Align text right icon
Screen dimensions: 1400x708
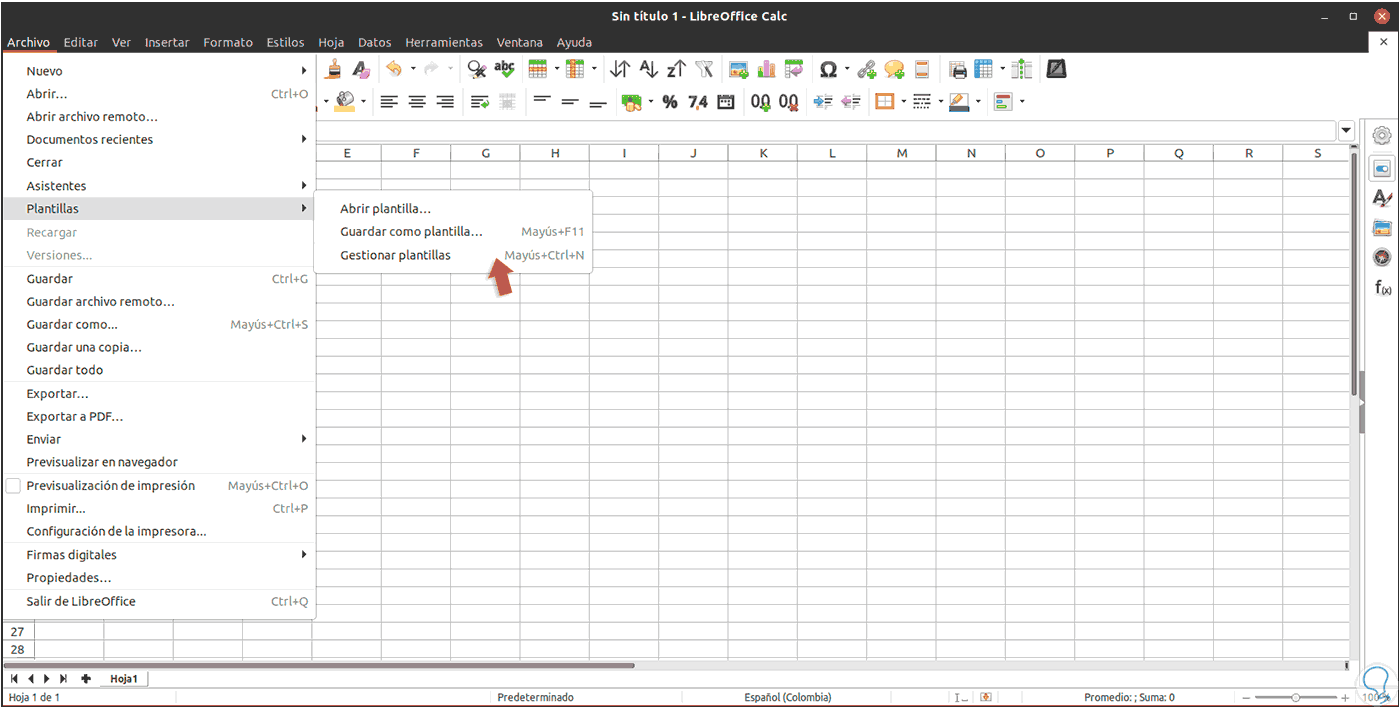click(445, 101)
